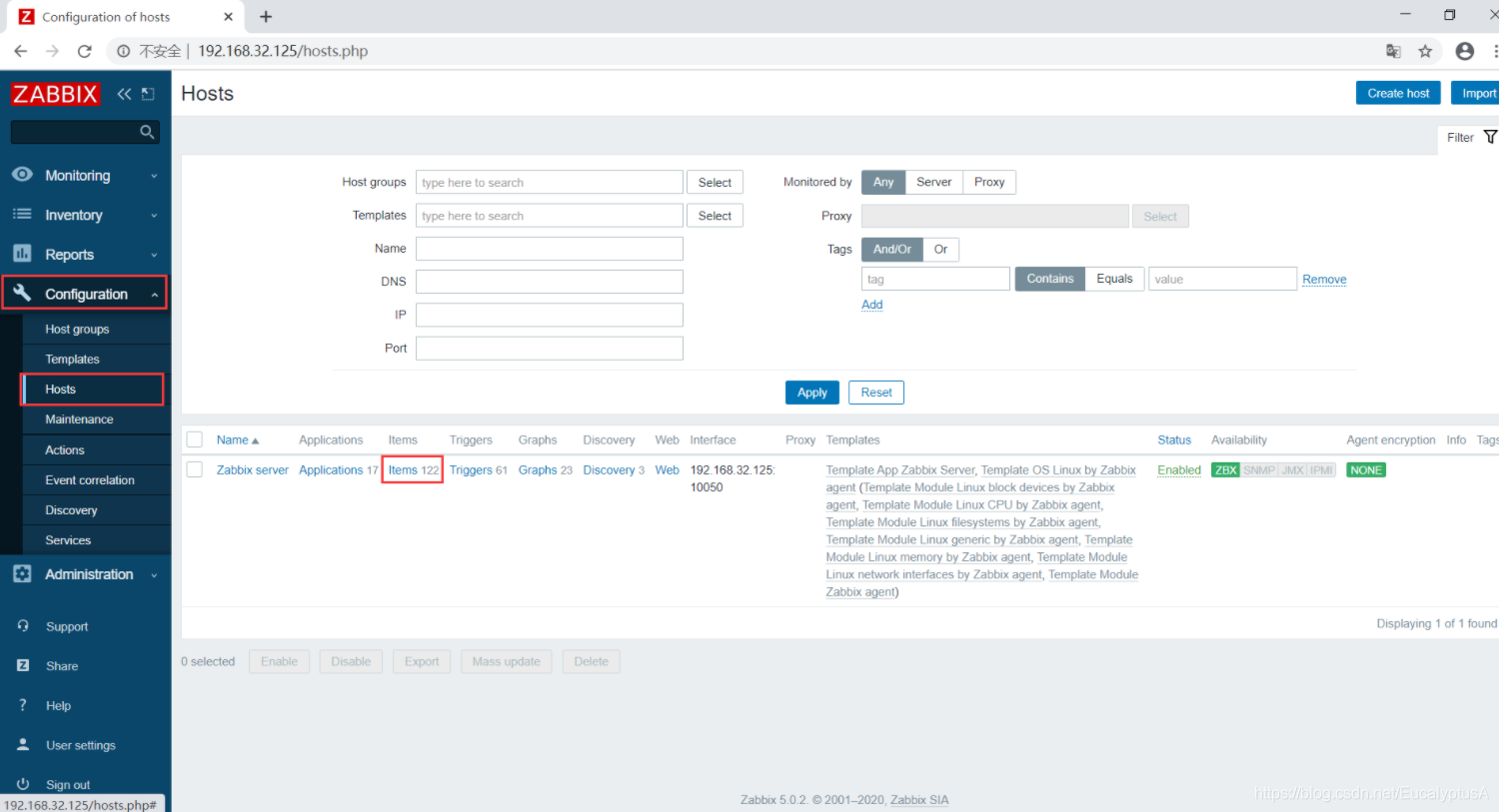Click the sidebar hide/kiosk icon

[x=148, y=94]
